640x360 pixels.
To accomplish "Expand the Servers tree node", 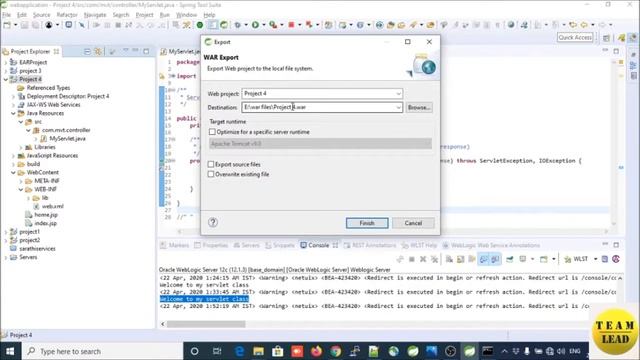I will tap(6, 257).
